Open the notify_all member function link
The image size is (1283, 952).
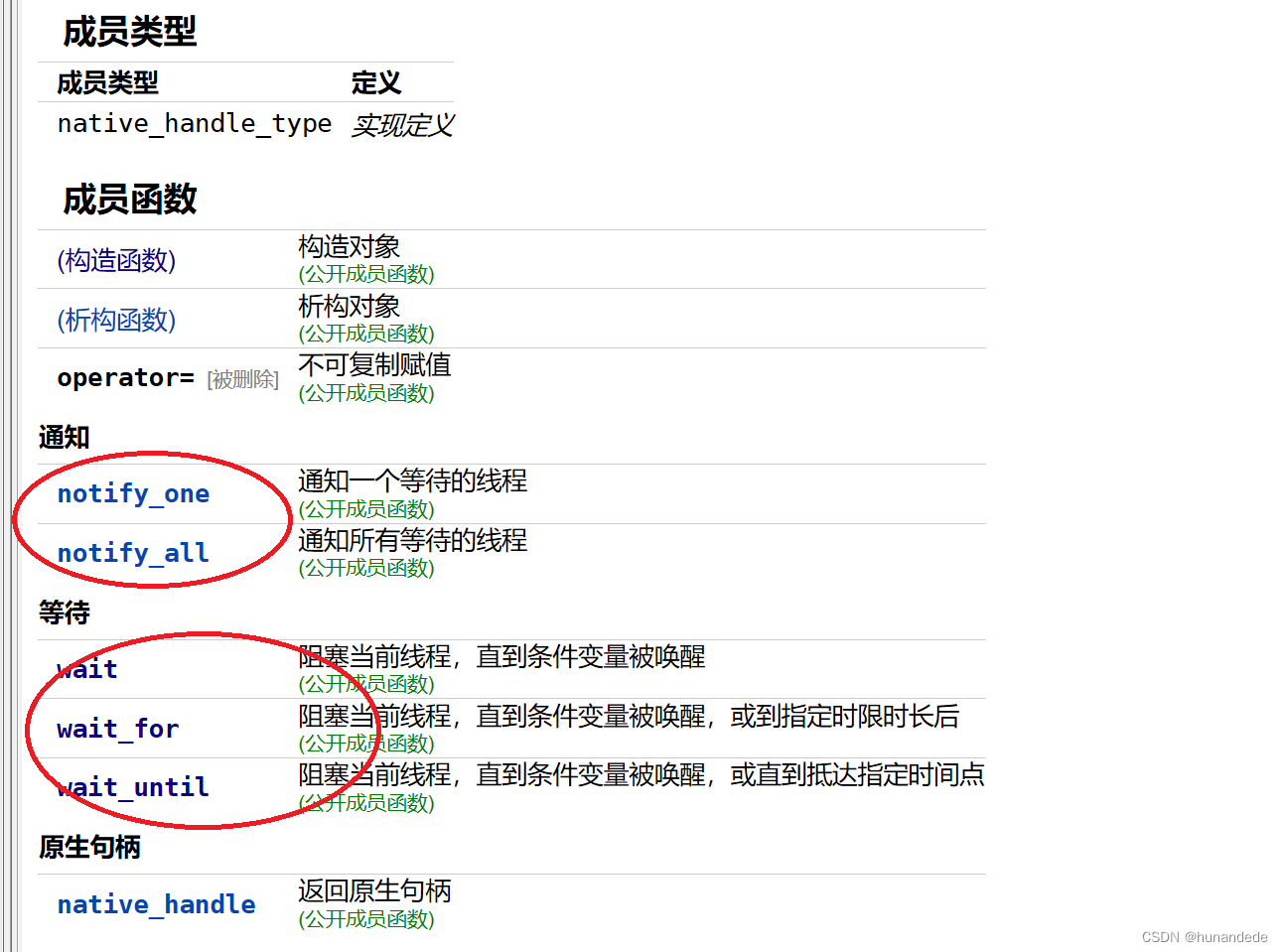[x=133, y=553]
